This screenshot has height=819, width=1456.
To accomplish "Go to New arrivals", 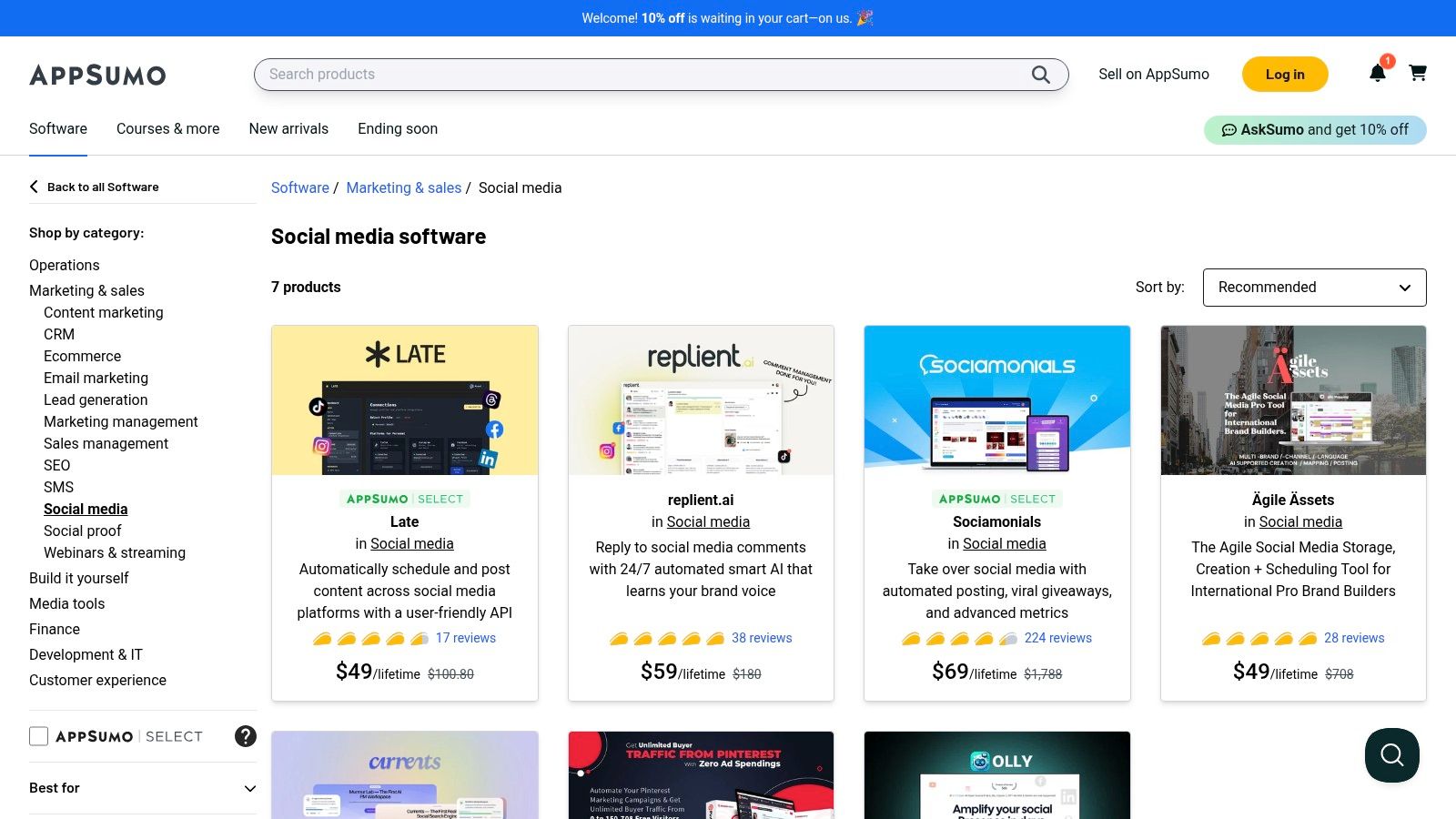I will click(288, 129).
